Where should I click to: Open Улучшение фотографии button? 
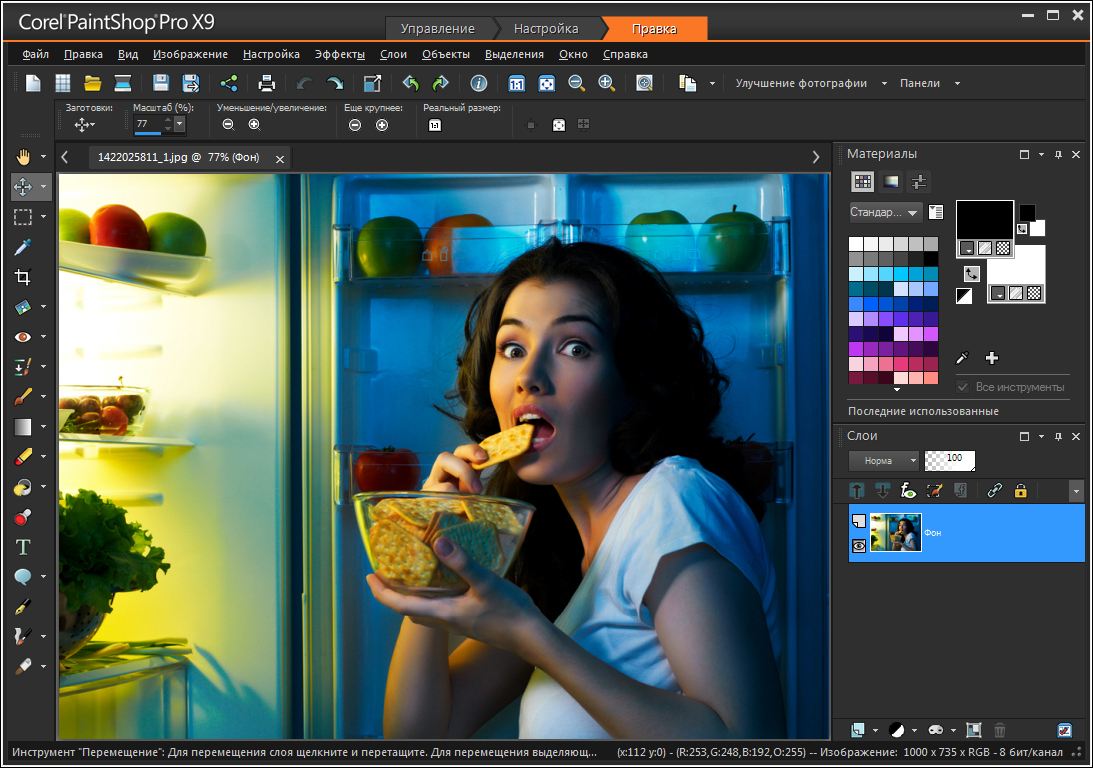(x=800, y=84)
